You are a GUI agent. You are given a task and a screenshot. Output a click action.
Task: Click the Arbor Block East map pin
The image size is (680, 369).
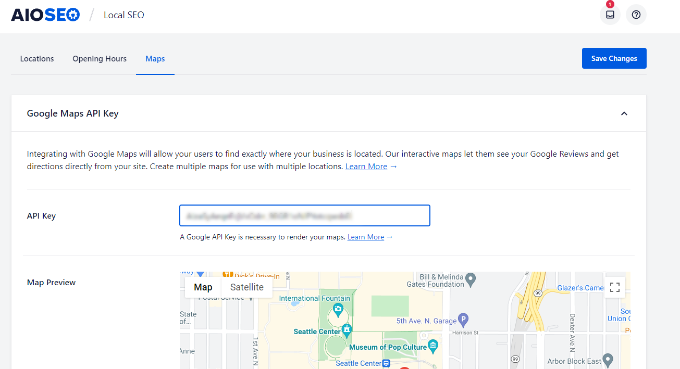point(608,359)
